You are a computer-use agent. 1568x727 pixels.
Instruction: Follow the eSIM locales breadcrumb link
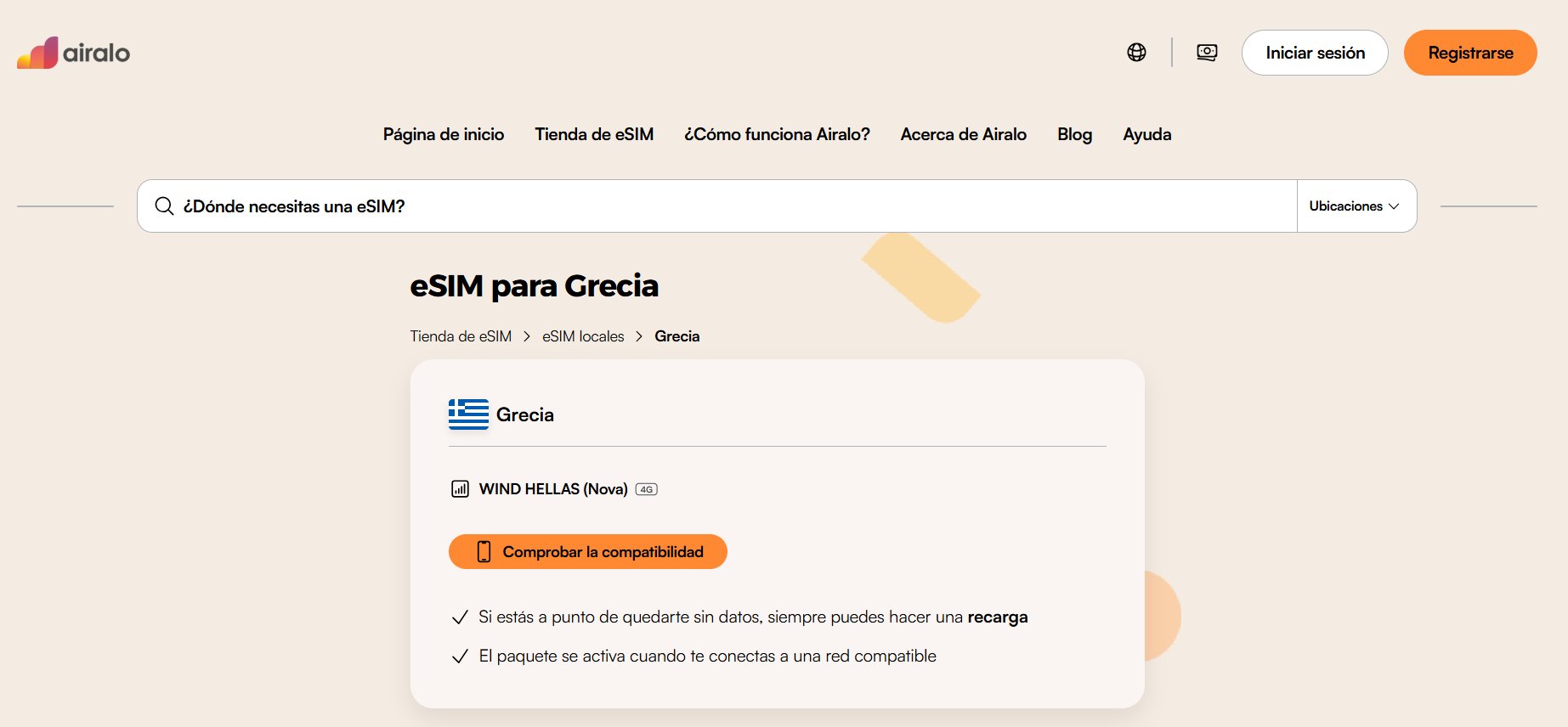point(583,336)
